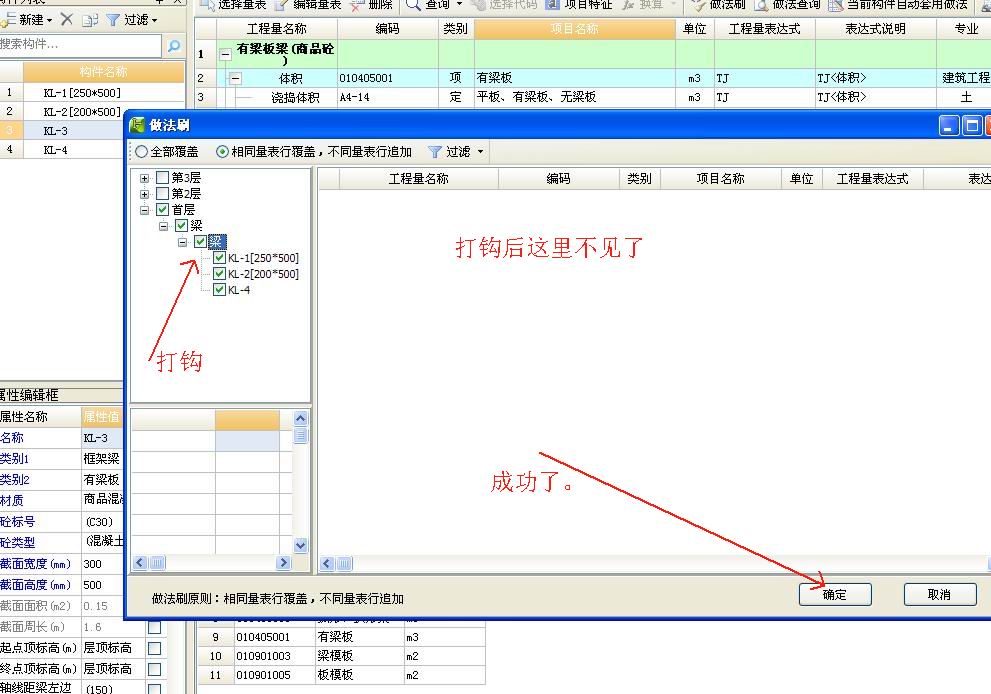Click highlighted 项目名称 header in background table
This screenshot has width=991, height=694.
coord(575,29)
